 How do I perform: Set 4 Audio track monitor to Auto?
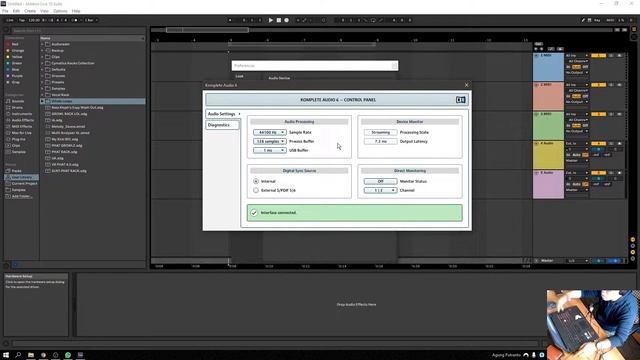coord(576,155)
